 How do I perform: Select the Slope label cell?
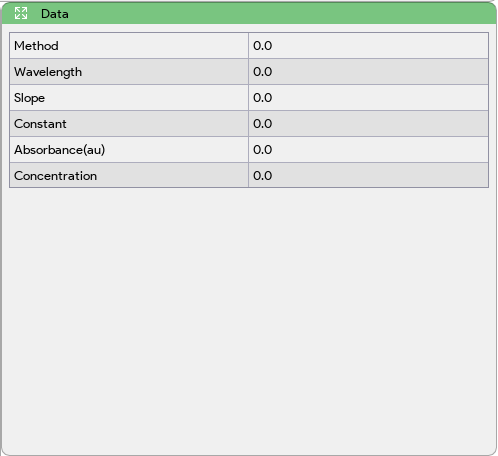click(x=129, y=98)
